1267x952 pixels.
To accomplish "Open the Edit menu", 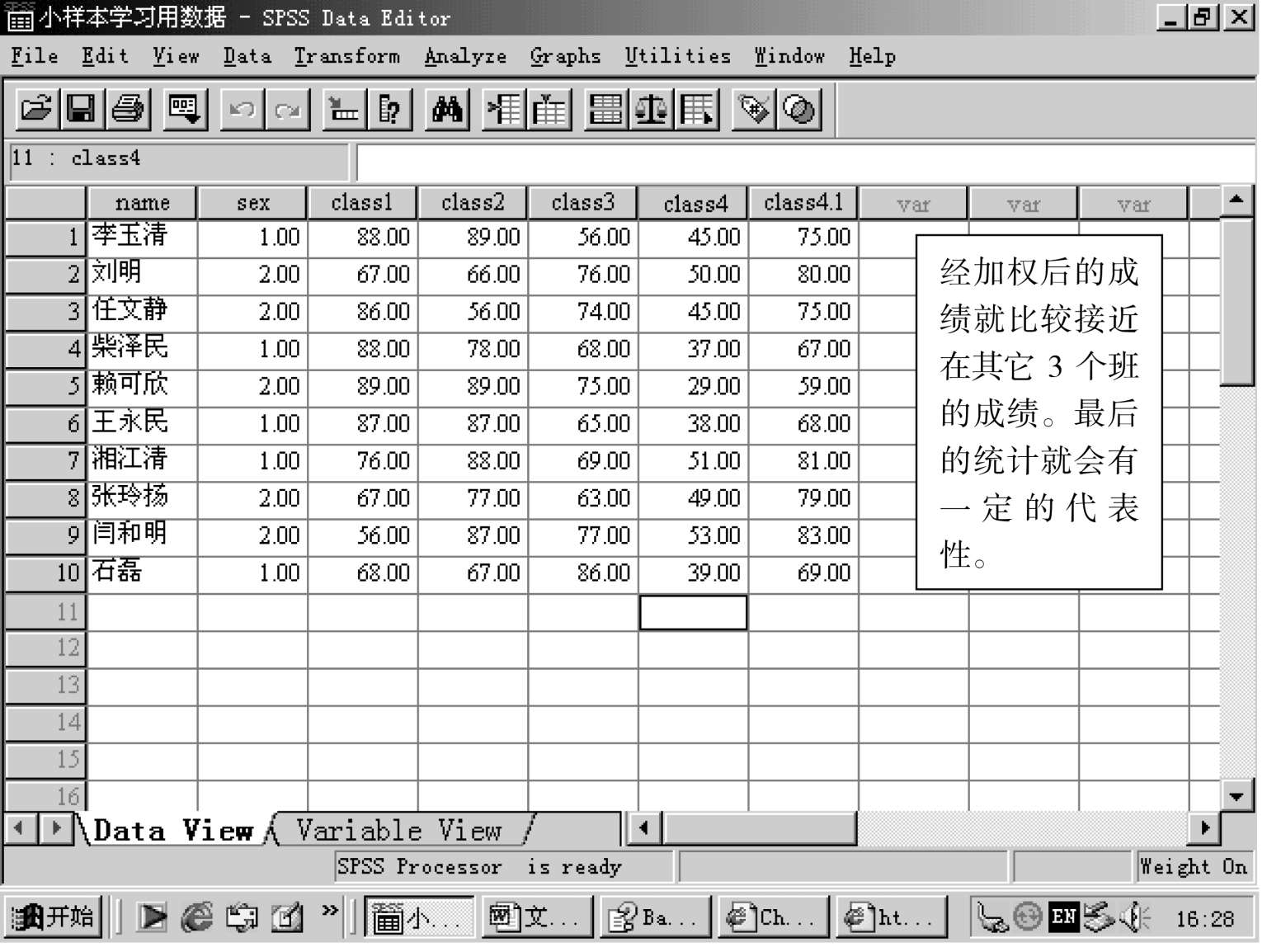I will (x=105, y=56).
